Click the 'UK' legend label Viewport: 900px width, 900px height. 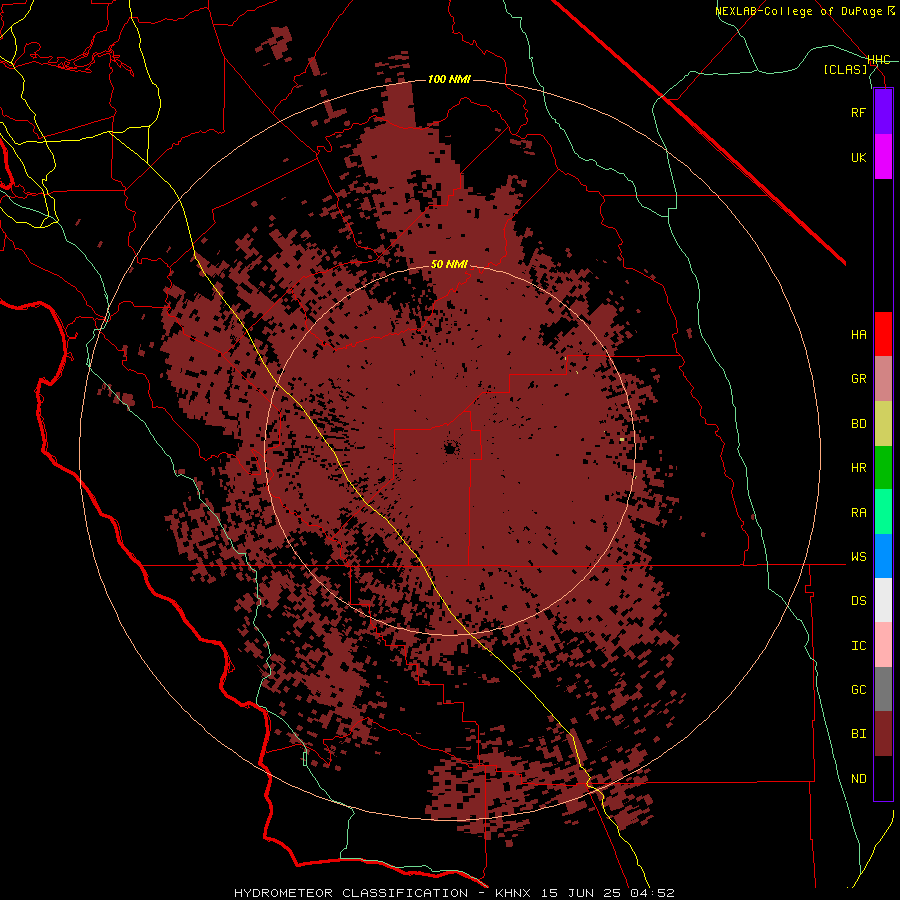pos(859,157)
